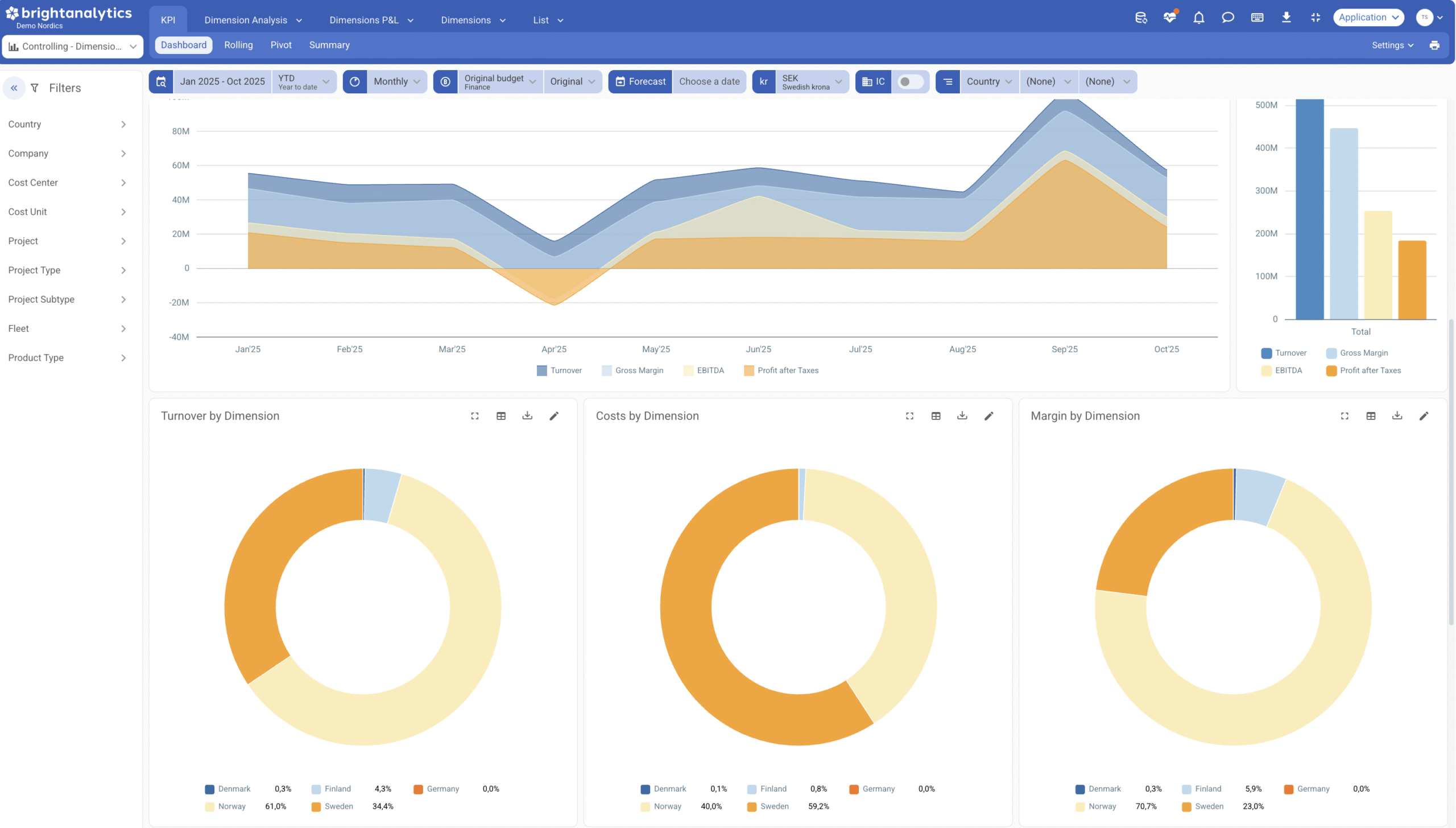This screenshot has height=828, width=1456.
Task: Download the Margin by Dimension chart
Action: tap(1397, 416)
